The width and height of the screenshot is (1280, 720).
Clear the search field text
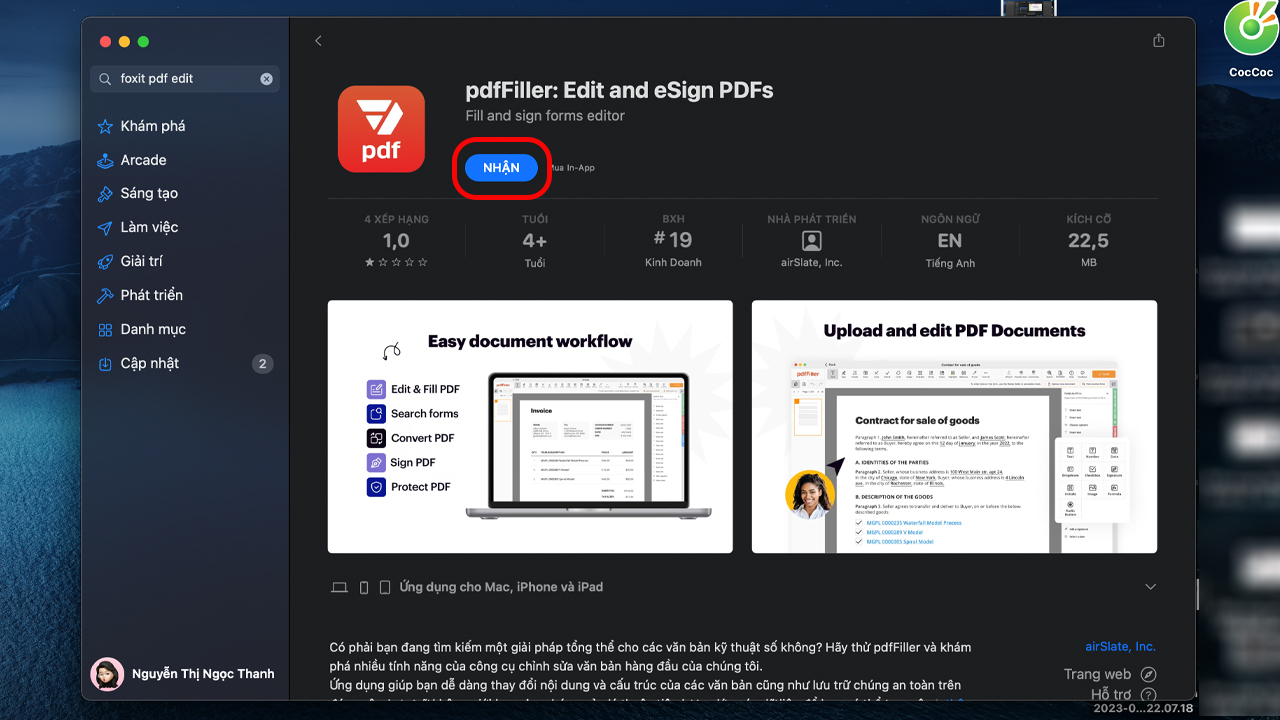pos(267,79)
